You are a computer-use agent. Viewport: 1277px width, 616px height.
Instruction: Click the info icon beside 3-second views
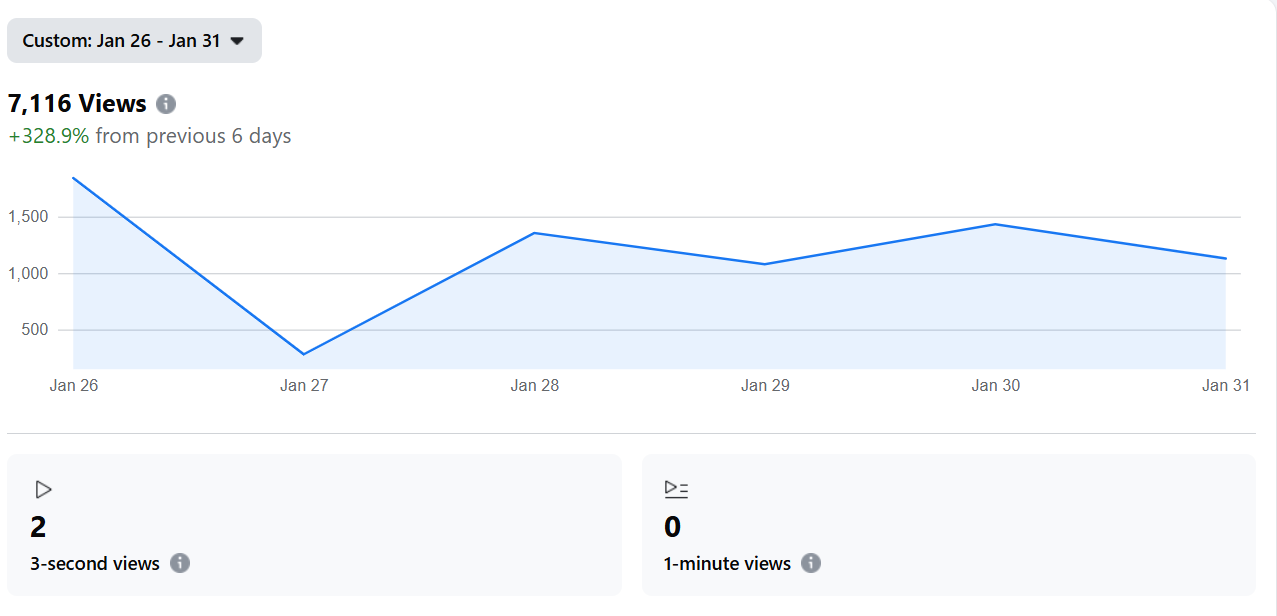[180, 563]
